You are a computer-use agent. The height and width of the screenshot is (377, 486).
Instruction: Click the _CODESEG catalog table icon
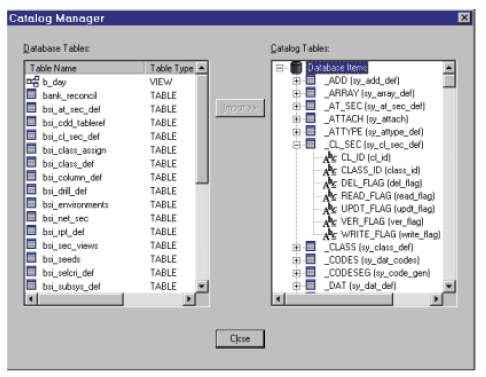coord(311,272)
